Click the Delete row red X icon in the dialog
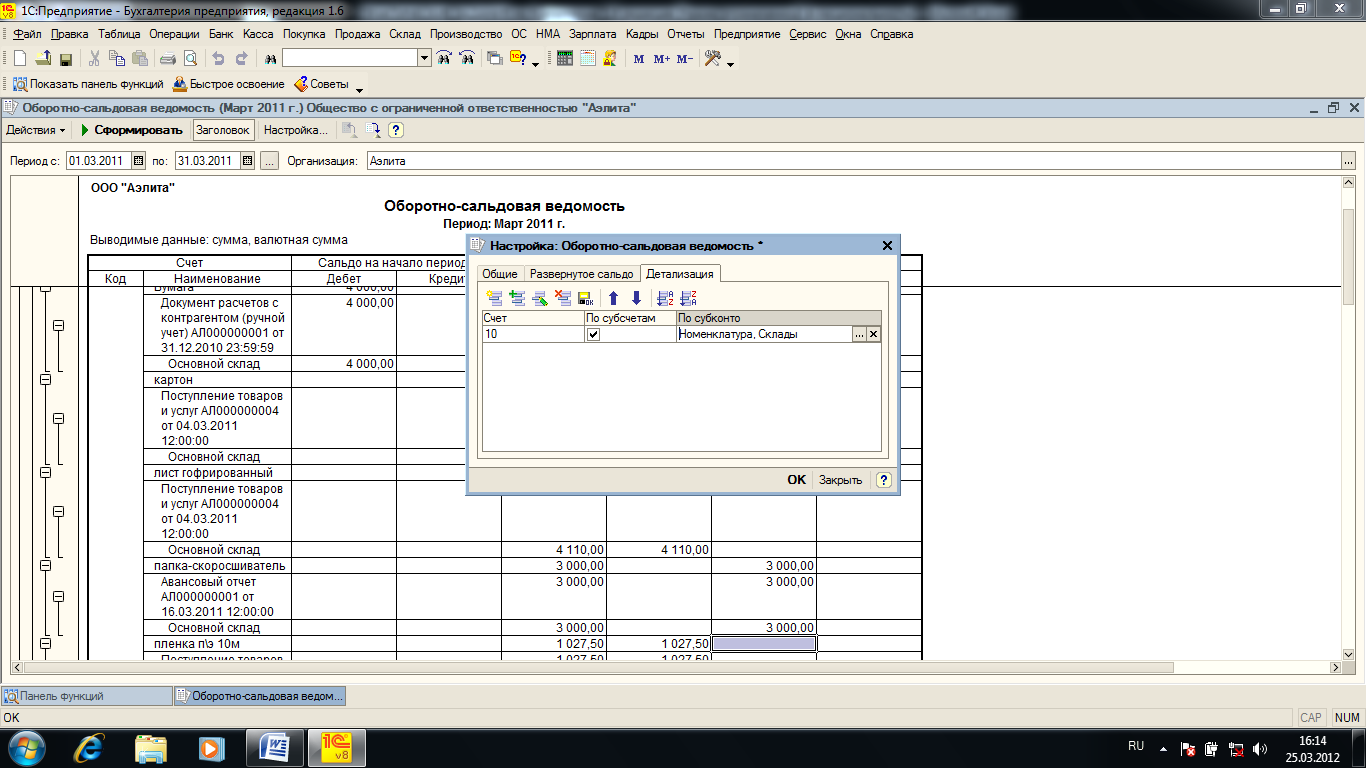Screen dimensions: 1366x768 (563, 298)
